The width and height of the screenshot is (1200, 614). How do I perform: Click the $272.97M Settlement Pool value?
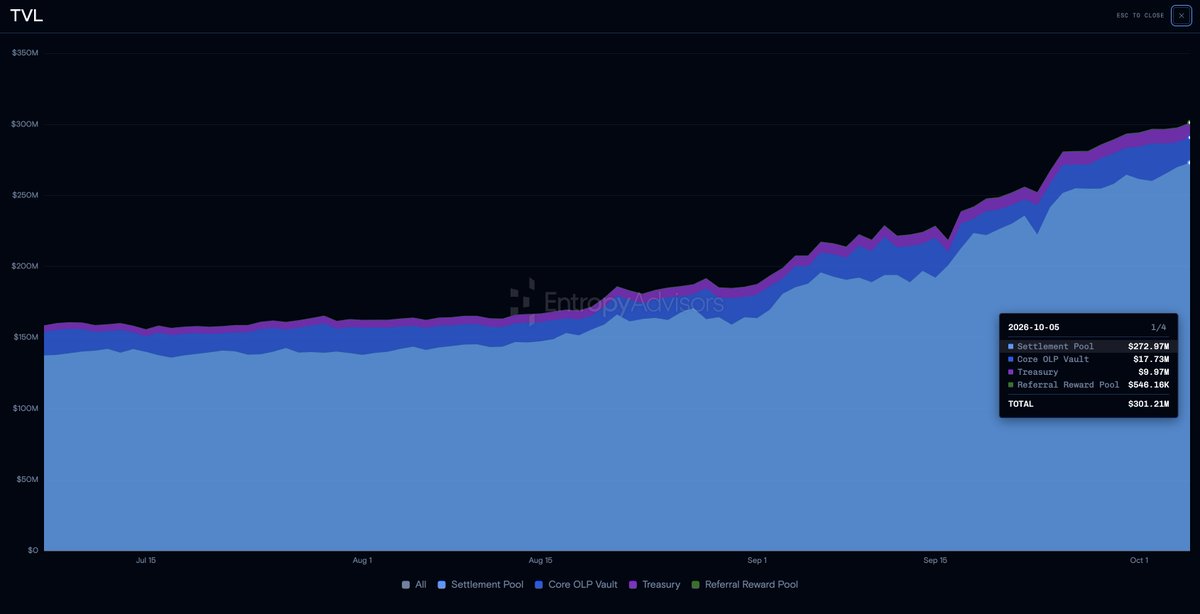click(1148, 346)
